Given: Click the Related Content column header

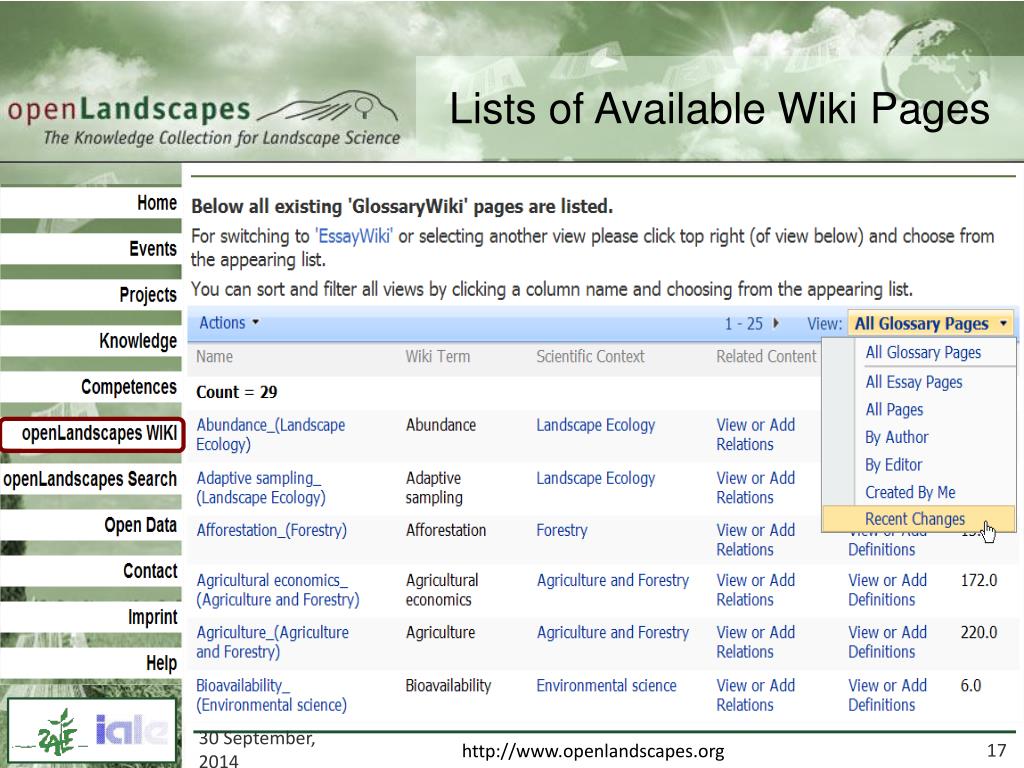Looking at the screenshot, I should [766, 357].
